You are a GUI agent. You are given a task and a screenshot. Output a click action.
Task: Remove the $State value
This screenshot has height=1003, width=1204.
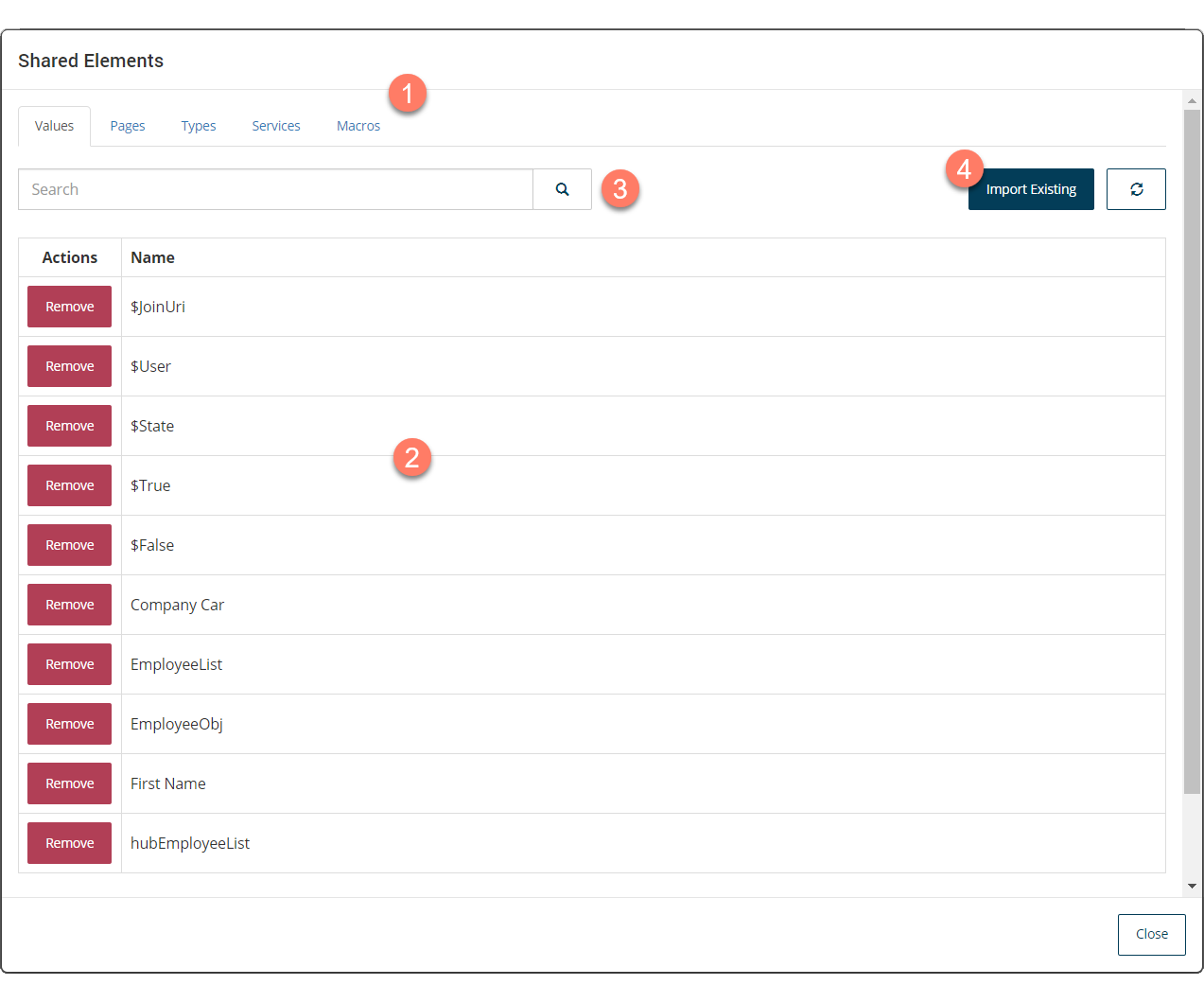(x=70, y=426)
